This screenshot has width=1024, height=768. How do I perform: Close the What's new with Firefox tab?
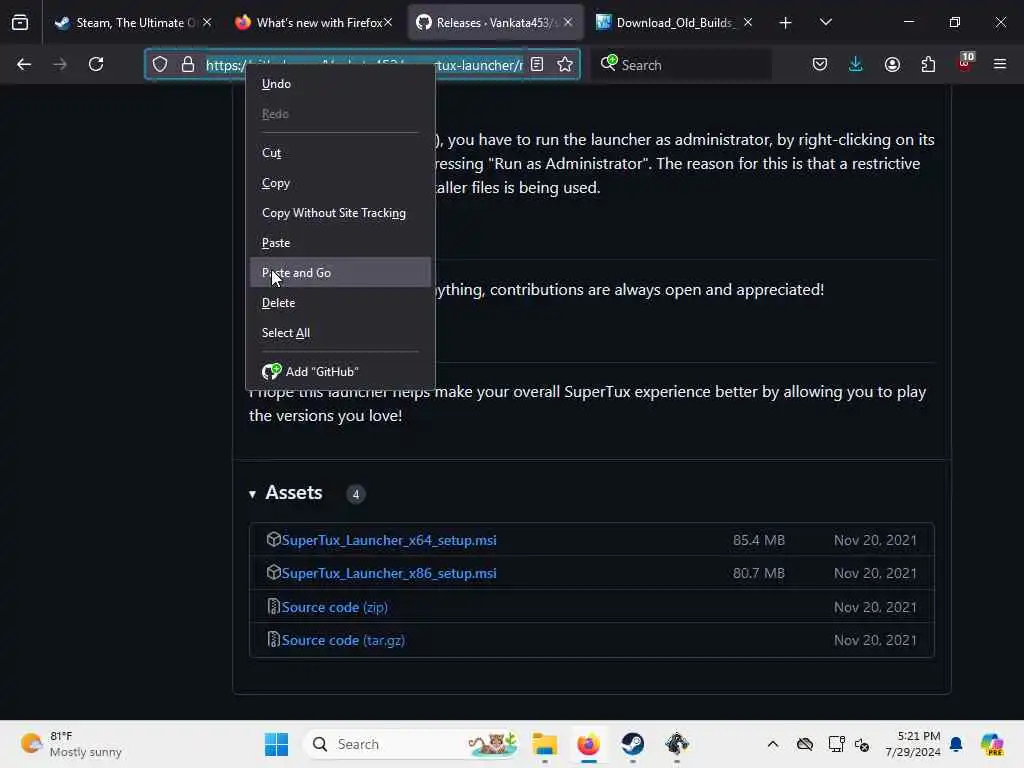pos(388,22)
